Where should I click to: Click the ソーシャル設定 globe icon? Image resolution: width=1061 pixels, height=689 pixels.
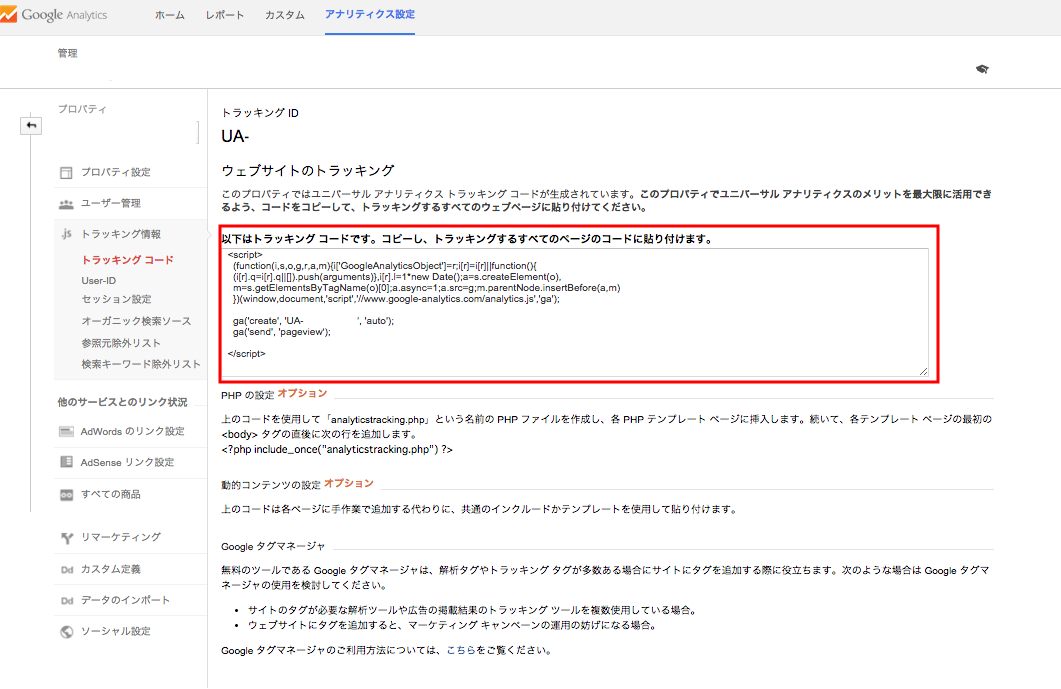pyautogui.click(x=66, y=632)
